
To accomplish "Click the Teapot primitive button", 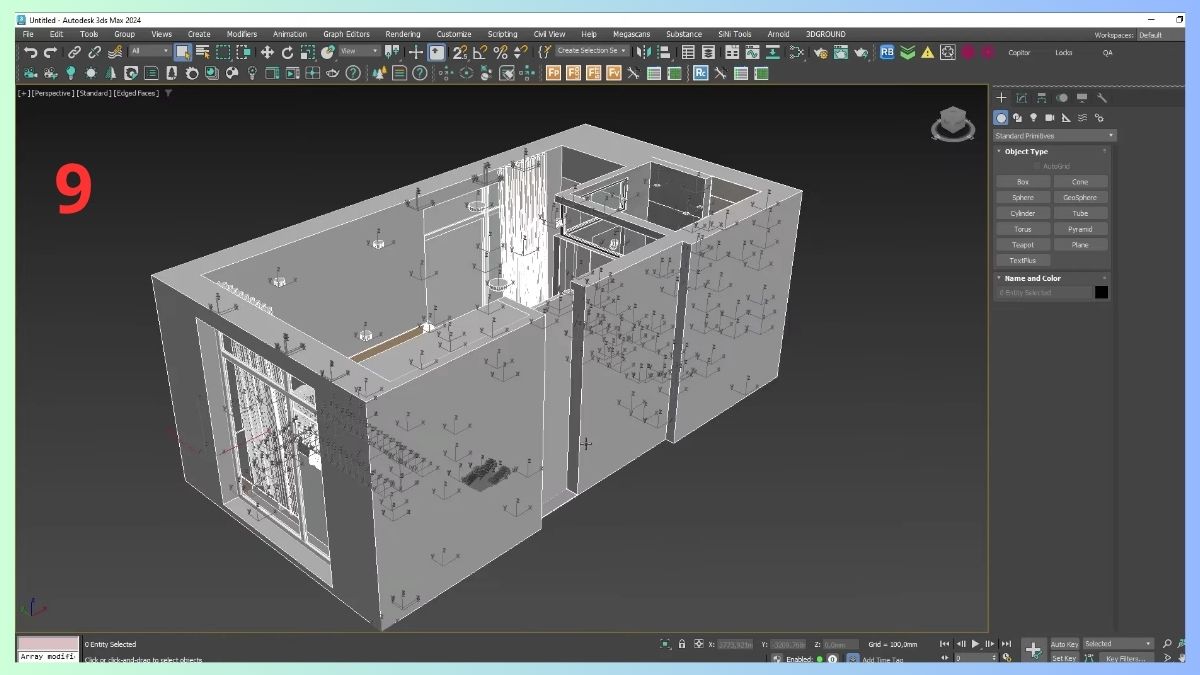I will click(1022, 244).
